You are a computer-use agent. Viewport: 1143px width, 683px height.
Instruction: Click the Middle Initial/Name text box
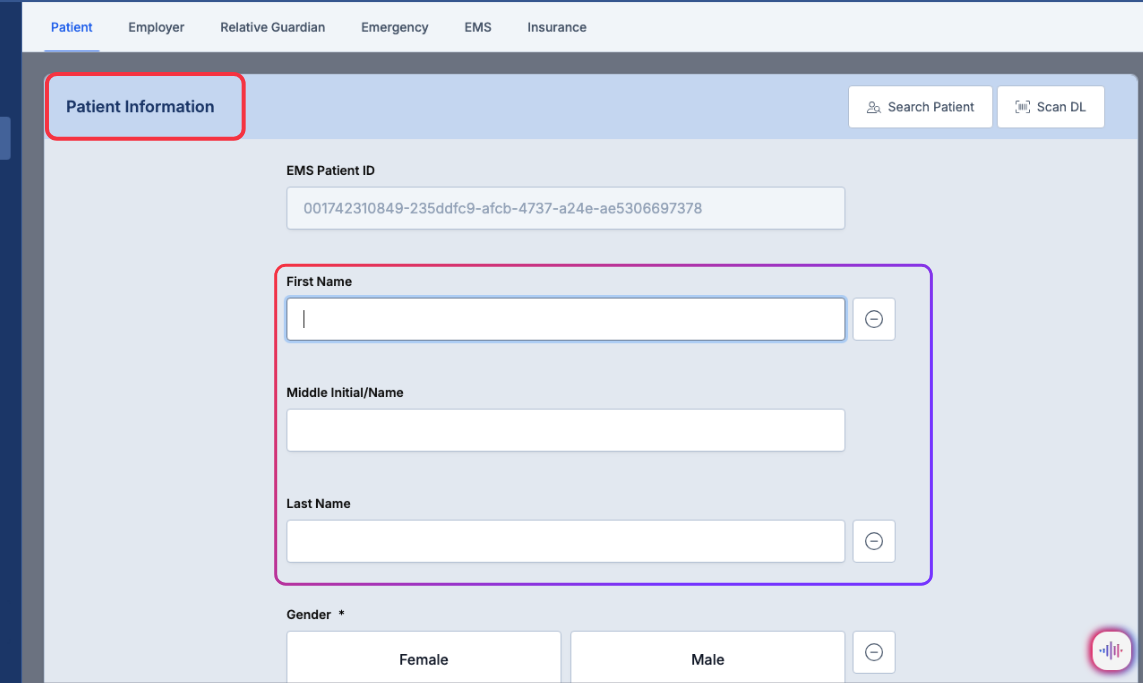pyautogui.click(x=565, y=430)
